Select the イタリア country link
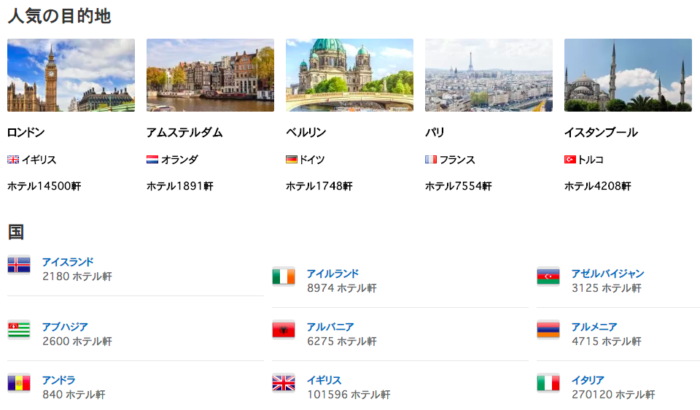The width and height of the screenshot is (700, 410). 587,380
